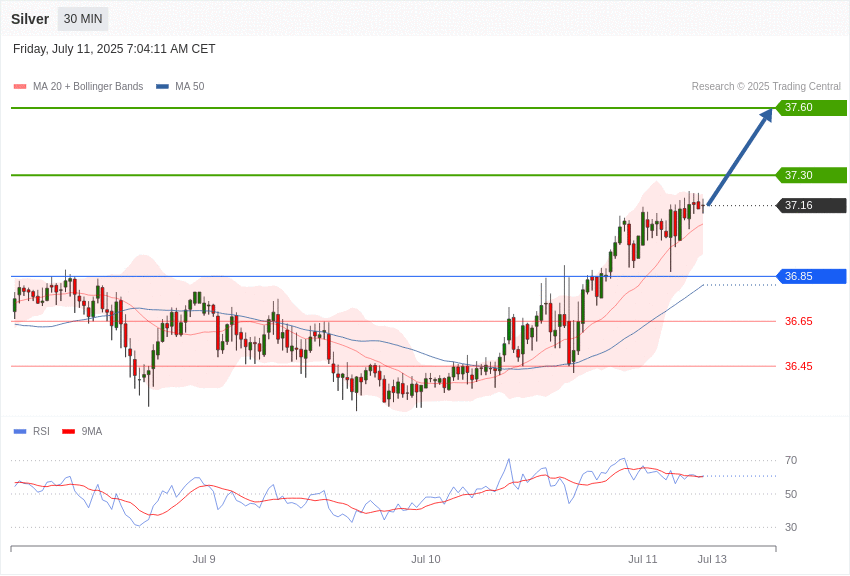Click the RSI legend label

(x=41, y=431)
